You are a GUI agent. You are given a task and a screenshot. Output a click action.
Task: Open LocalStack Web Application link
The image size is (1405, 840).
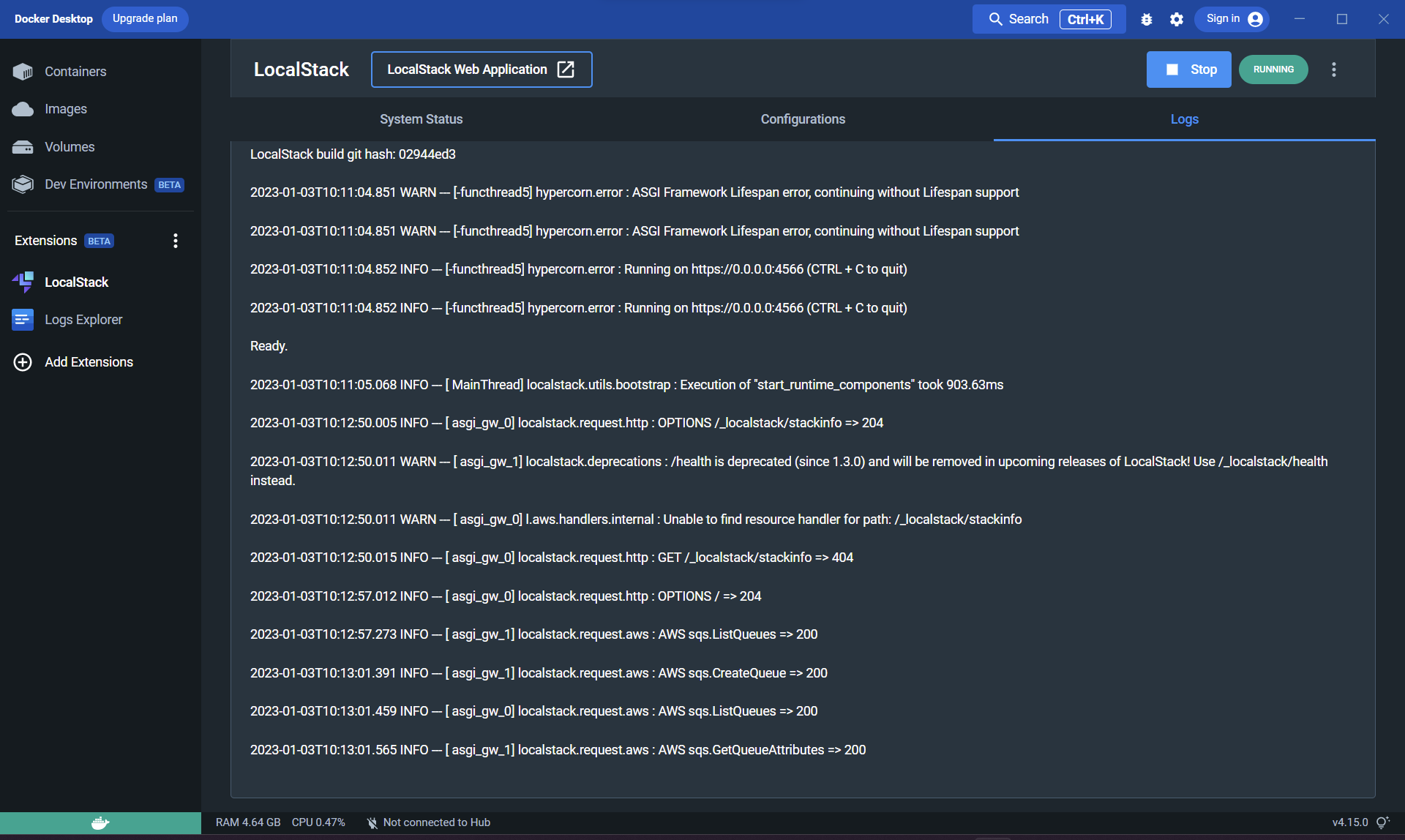481,70
